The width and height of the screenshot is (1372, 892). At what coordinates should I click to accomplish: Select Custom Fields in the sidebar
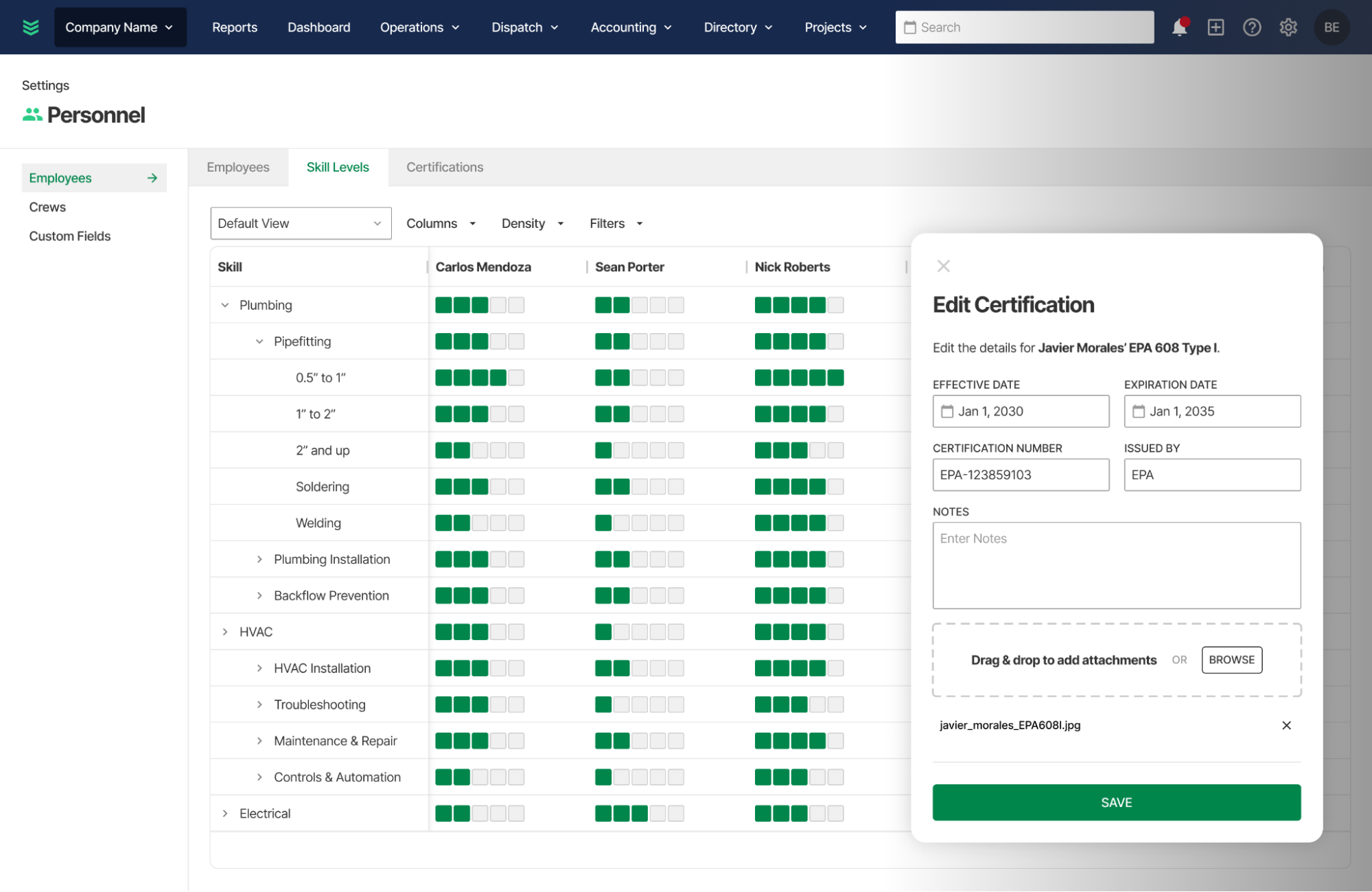click(x=70, y=236)
